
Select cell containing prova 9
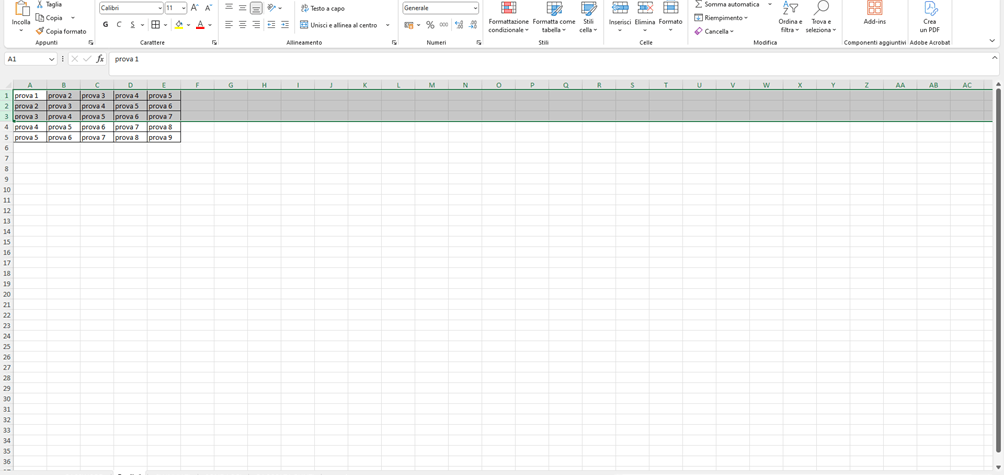[x=163, y=137]
